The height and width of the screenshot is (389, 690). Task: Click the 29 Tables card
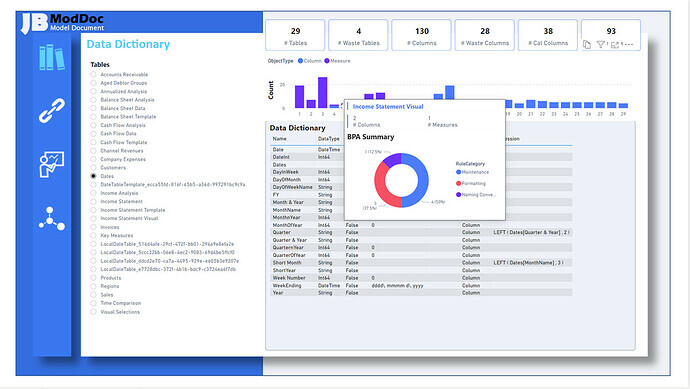295,35
